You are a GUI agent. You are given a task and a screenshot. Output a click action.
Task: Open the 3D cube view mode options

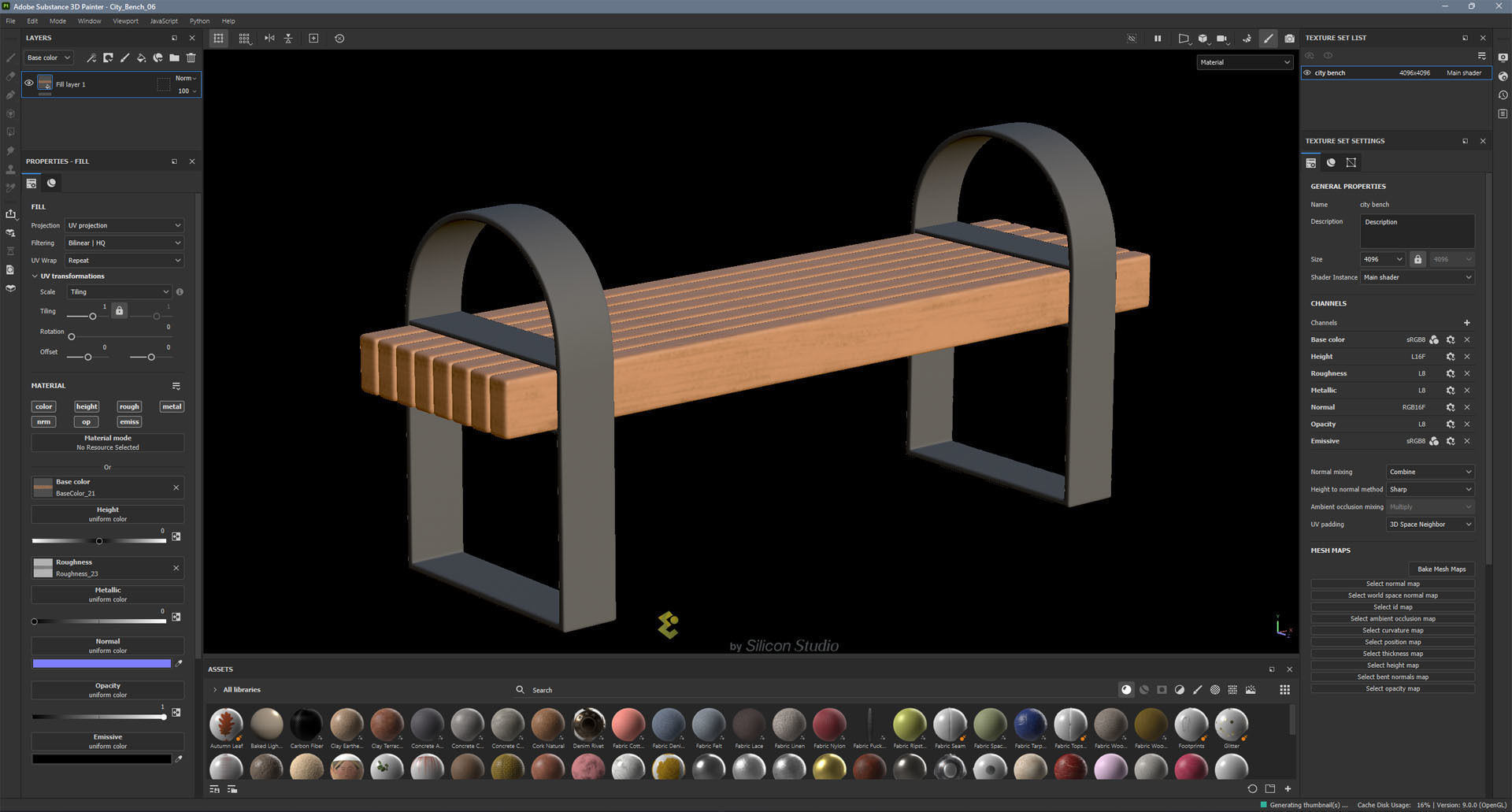click(x=1203, y=38)
